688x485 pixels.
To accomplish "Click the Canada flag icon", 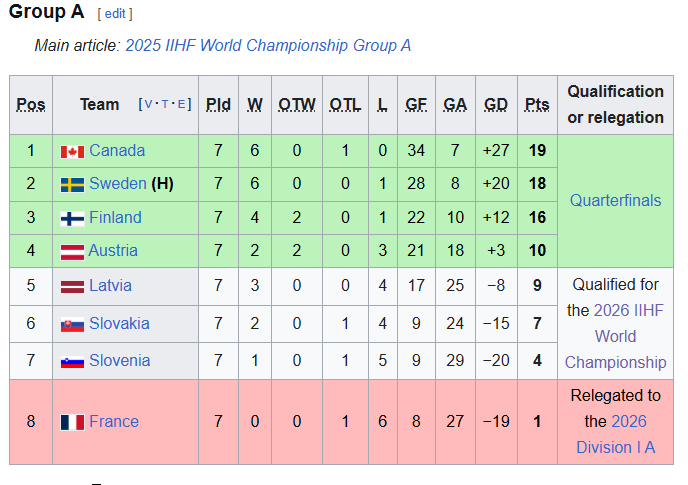I will pos(72,152).
